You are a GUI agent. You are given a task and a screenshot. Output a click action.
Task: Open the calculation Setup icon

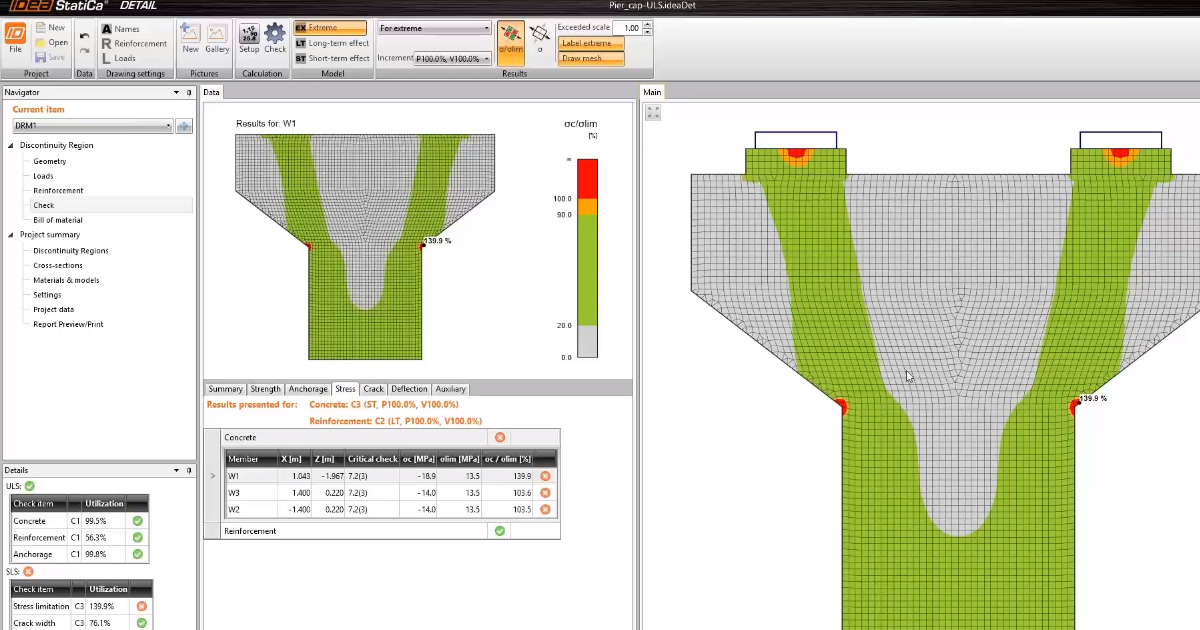point(249,37)
